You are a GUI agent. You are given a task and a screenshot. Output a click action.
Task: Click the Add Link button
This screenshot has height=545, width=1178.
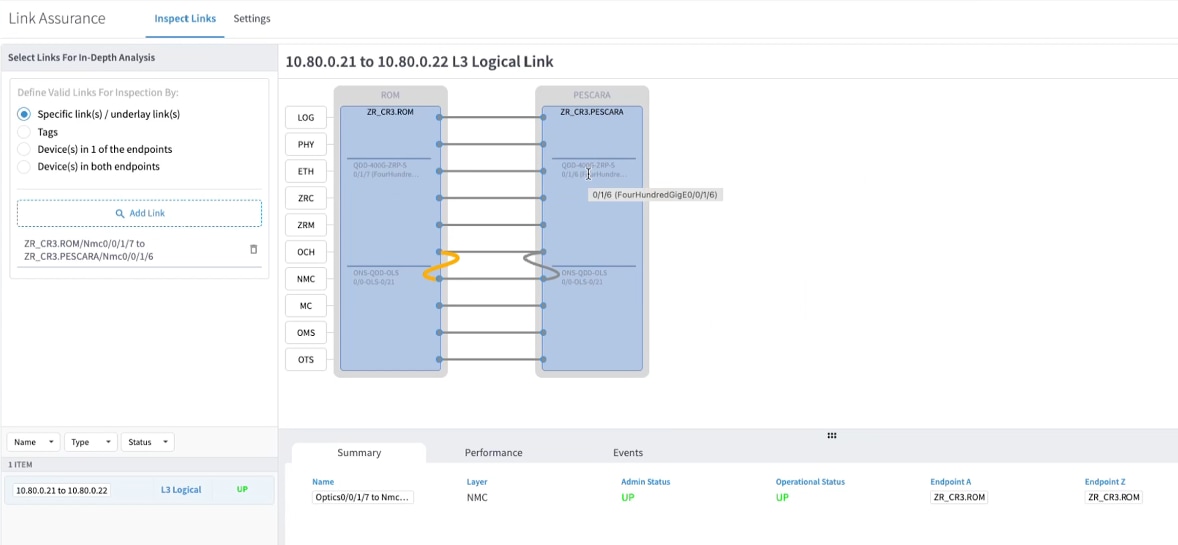click(x=140, y=213)
